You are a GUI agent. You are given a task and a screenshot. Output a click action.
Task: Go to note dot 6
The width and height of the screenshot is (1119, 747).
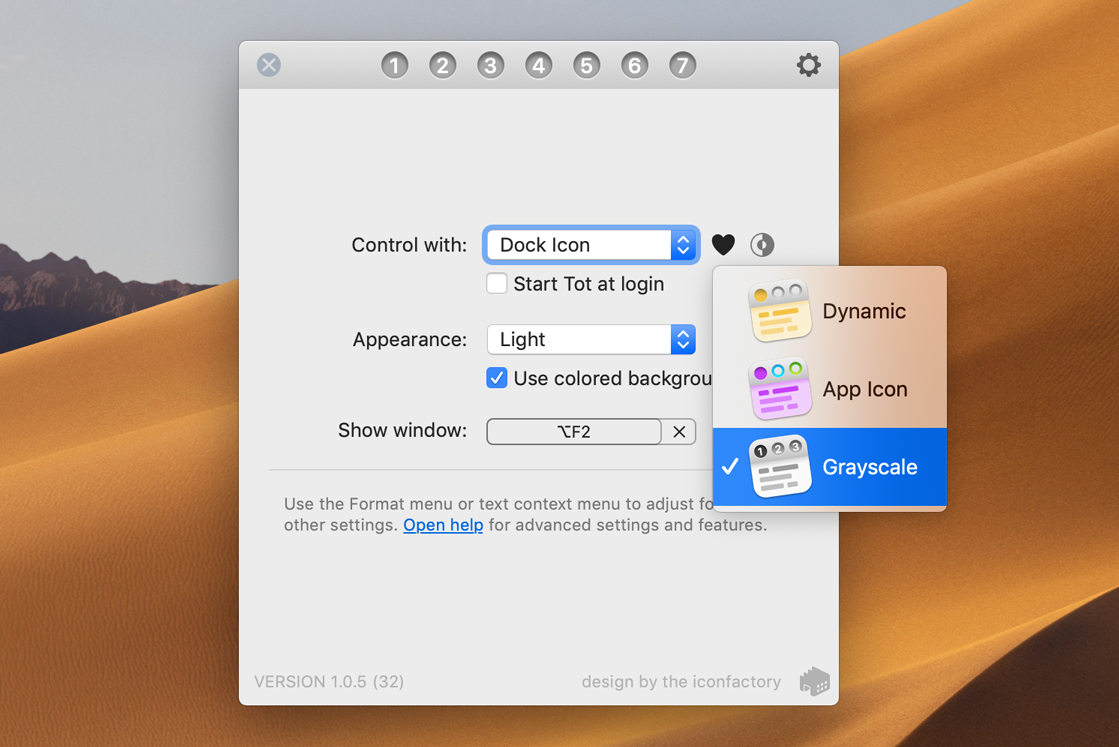[634, 66]
